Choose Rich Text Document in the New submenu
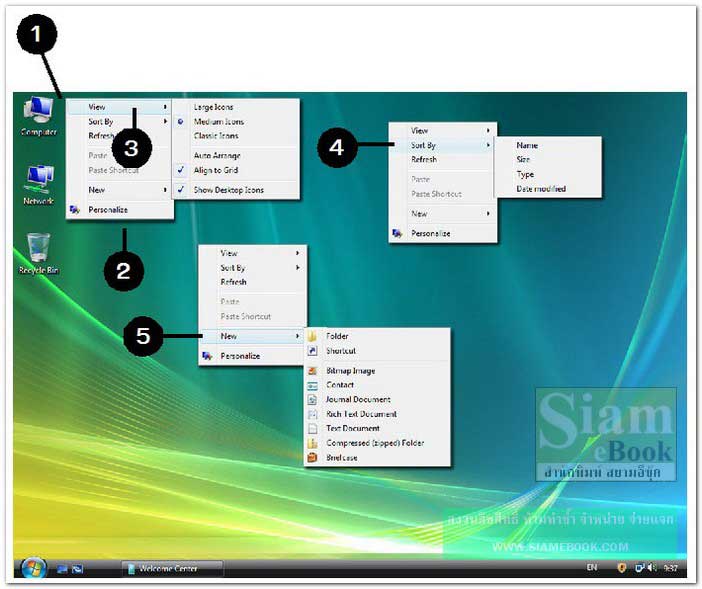The height and width of the screenshot is (589, 702). [x=377, y=414]
